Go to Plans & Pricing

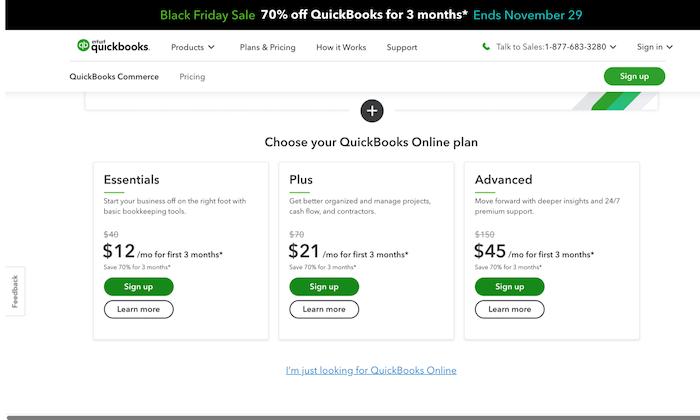[x=267, y=47]
